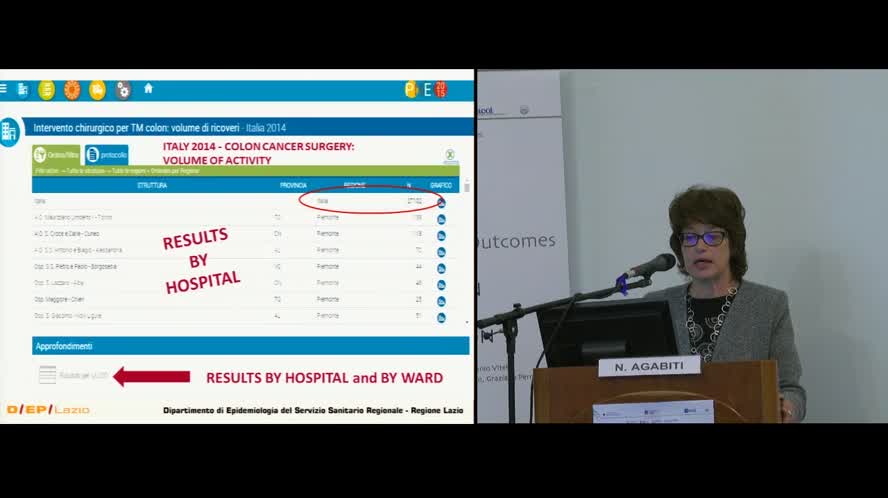Click the Piemonte cell in the Mauriziano row

coord(327,218)
